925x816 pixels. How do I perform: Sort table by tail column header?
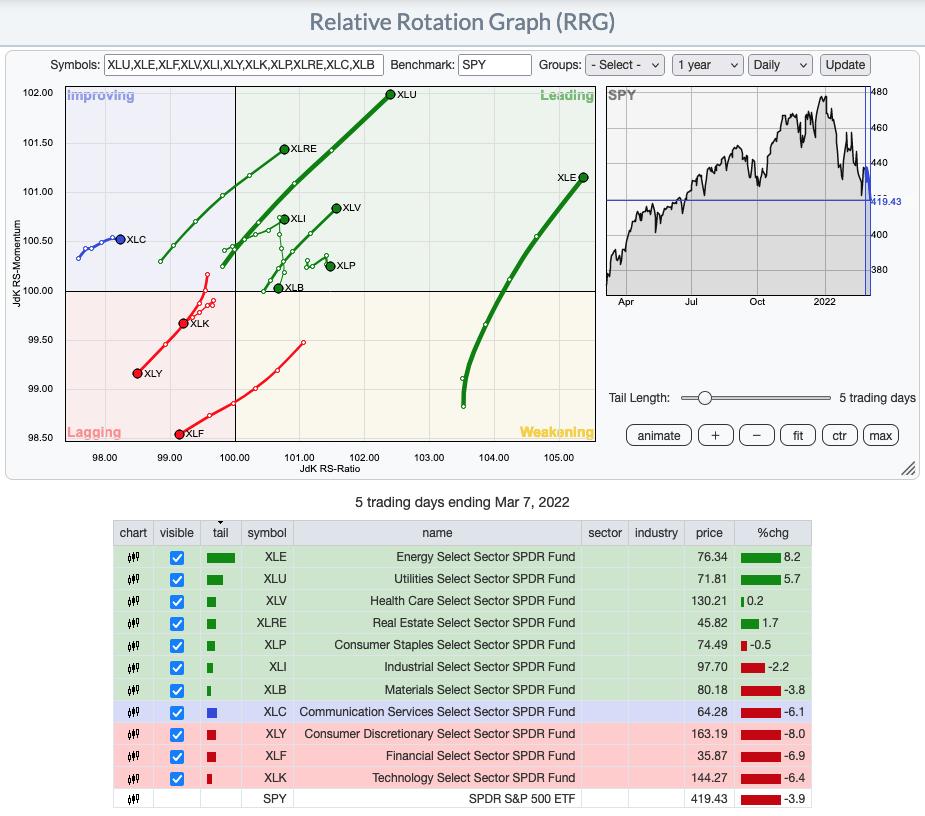tap(221, 533)
